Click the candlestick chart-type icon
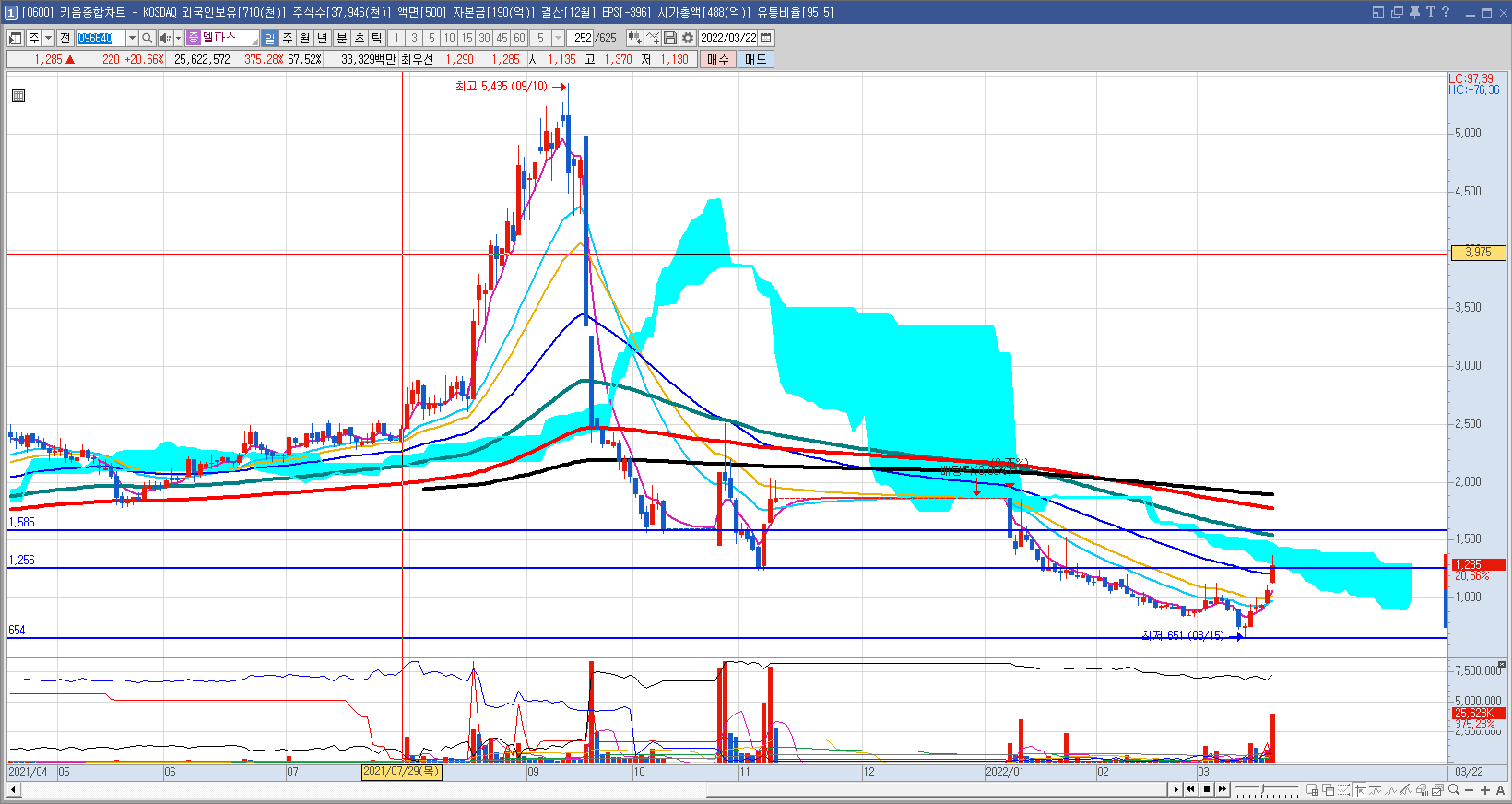The image size is (1512, 804). tap(635, 38)
